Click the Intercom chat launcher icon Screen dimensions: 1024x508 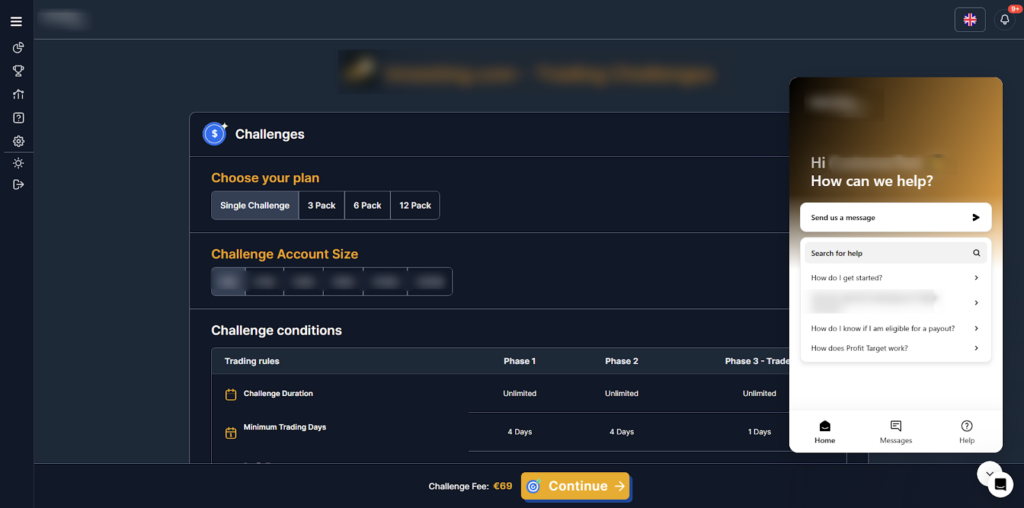coord(1000,485)
